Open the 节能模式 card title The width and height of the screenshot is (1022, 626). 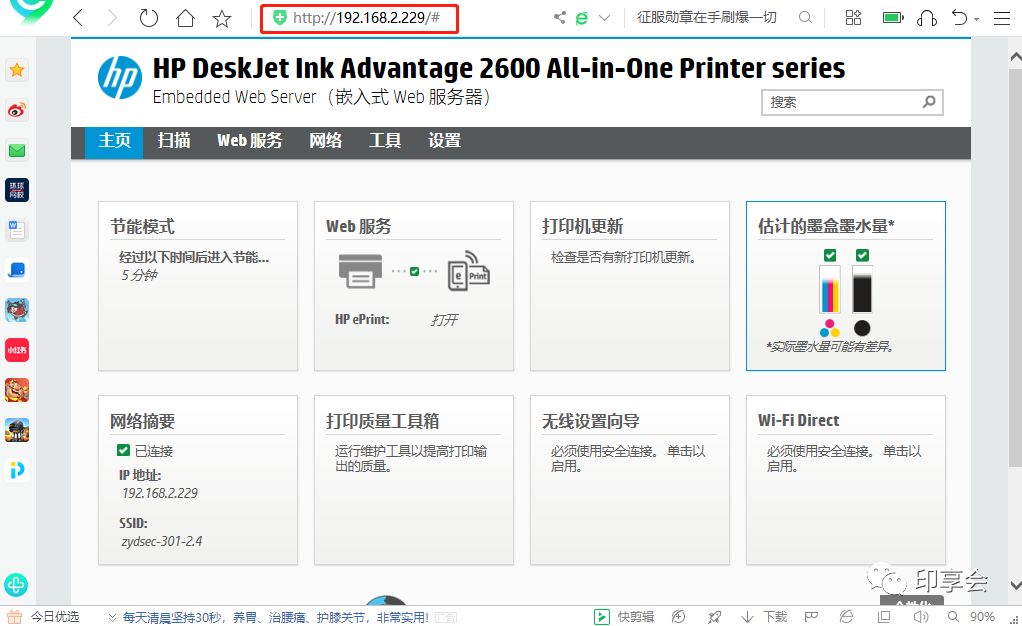pos(142,226)
